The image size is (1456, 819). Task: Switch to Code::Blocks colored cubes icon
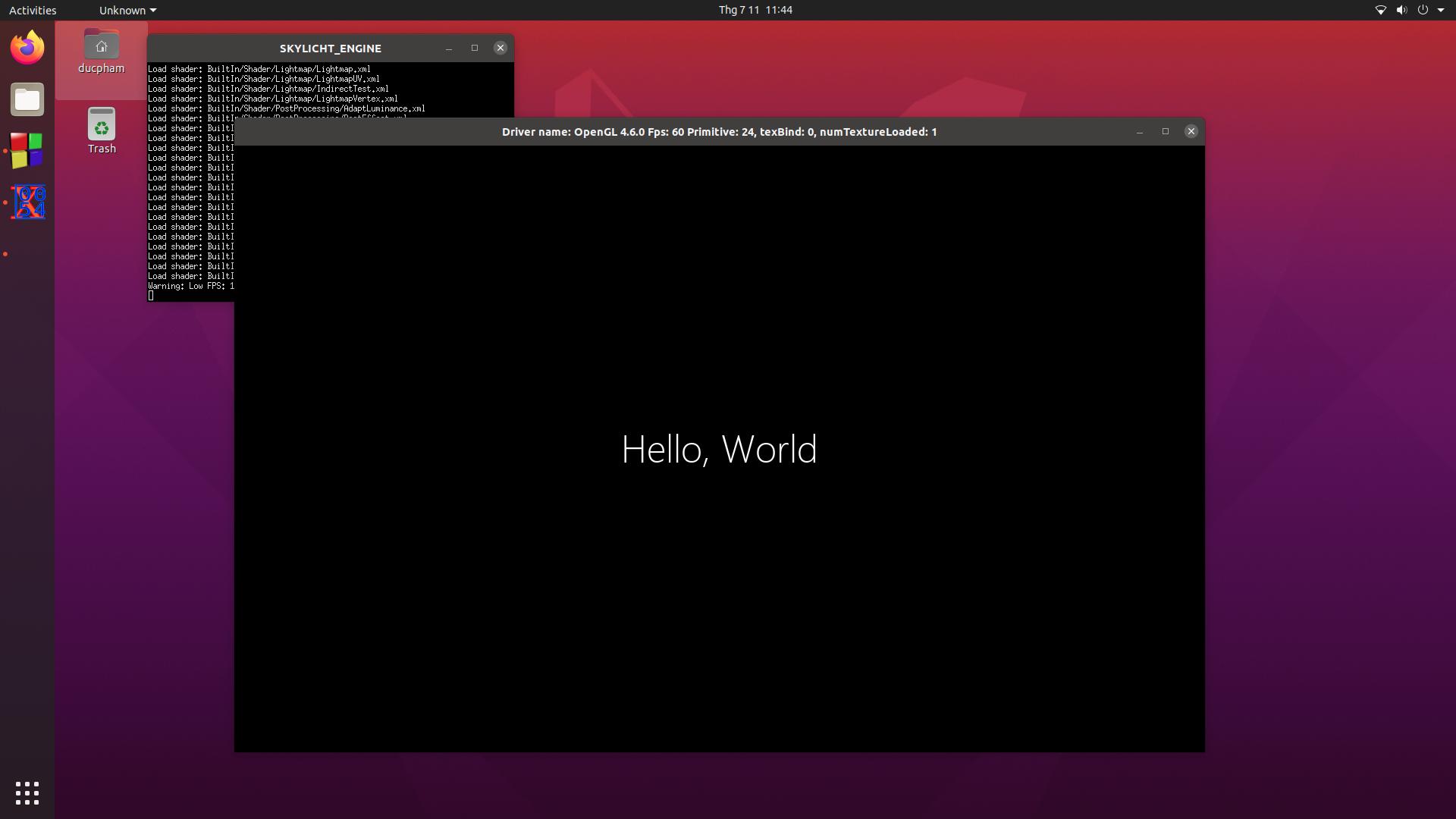[x=27, y=150]
